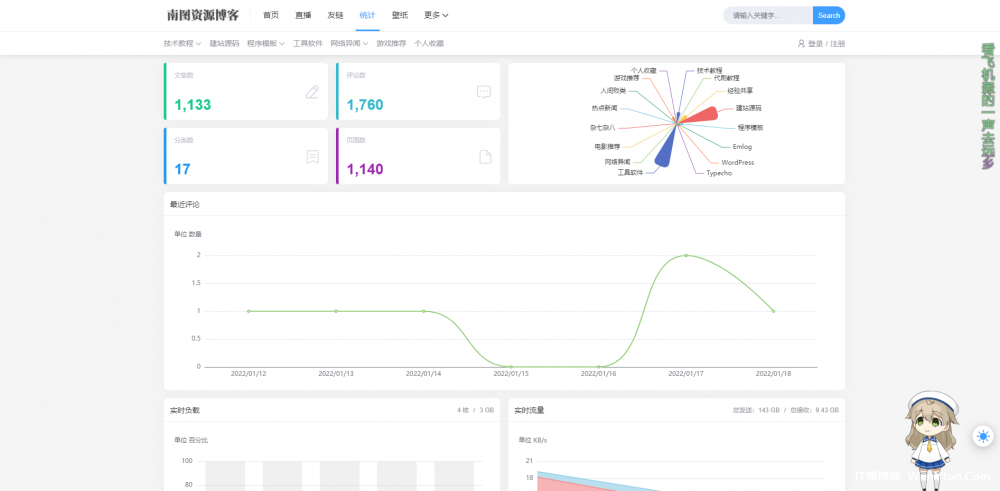This screenshot has height=491, width=1000.
Task: Open the 建站源码 category link
Action: click(x=224, y=44)
